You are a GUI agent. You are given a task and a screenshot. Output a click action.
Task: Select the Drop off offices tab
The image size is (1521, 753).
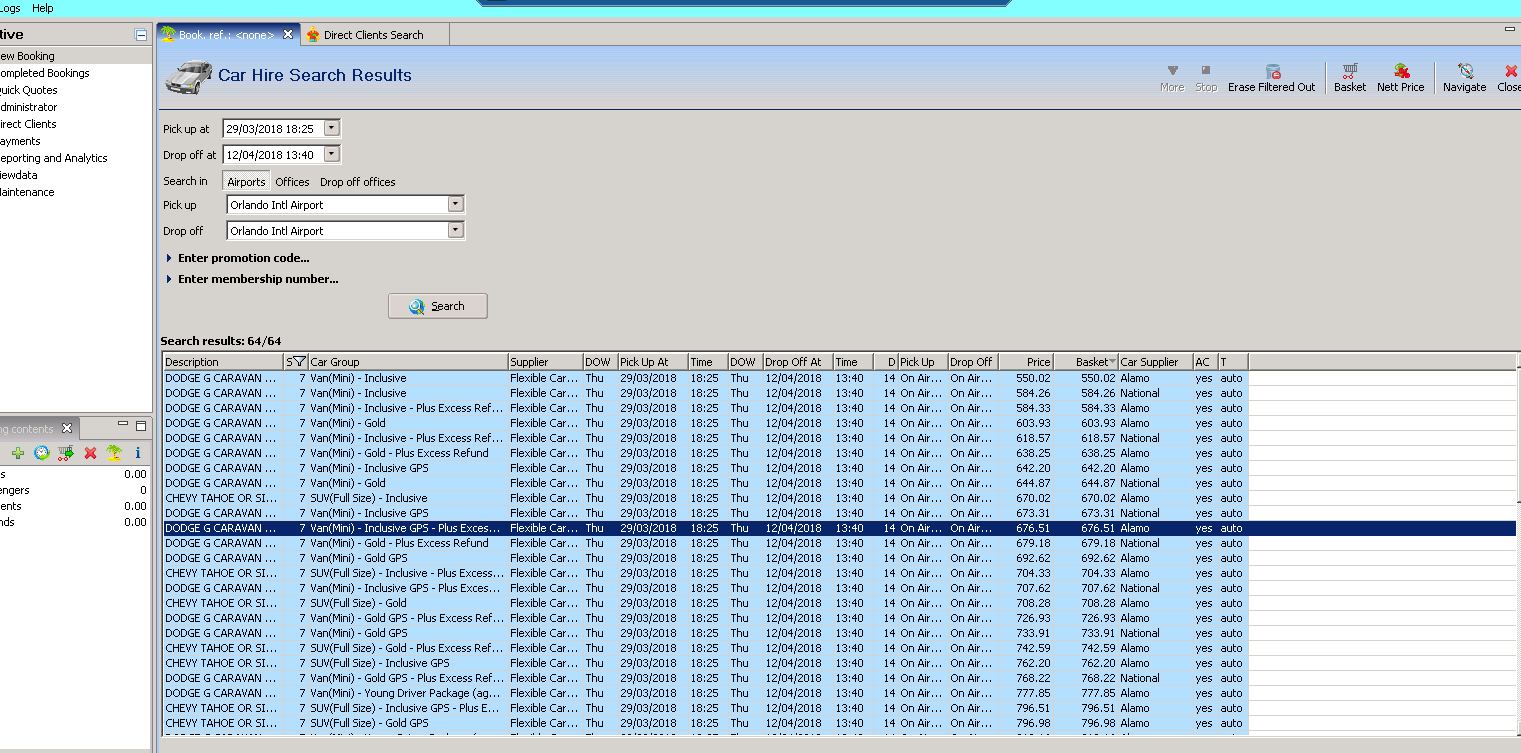click(x=358, y=182)
